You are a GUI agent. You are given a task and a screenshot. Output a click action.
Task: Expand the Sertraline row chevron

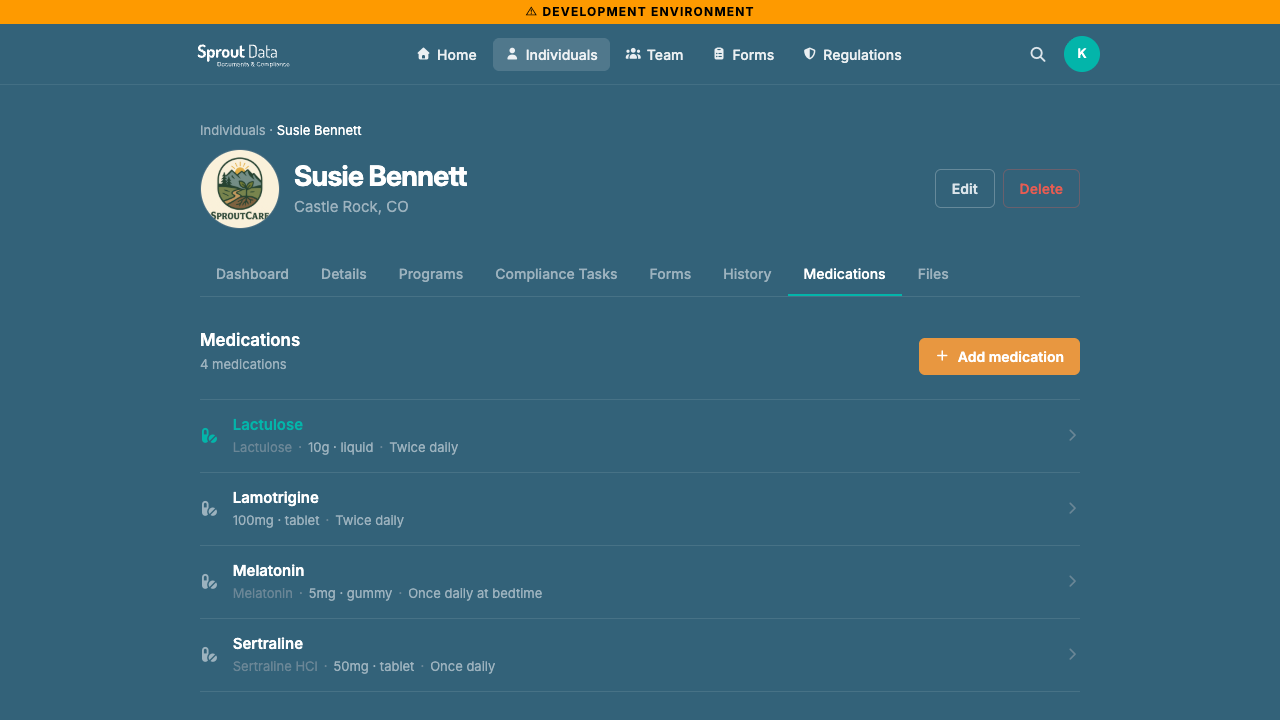pos(1072,654)
